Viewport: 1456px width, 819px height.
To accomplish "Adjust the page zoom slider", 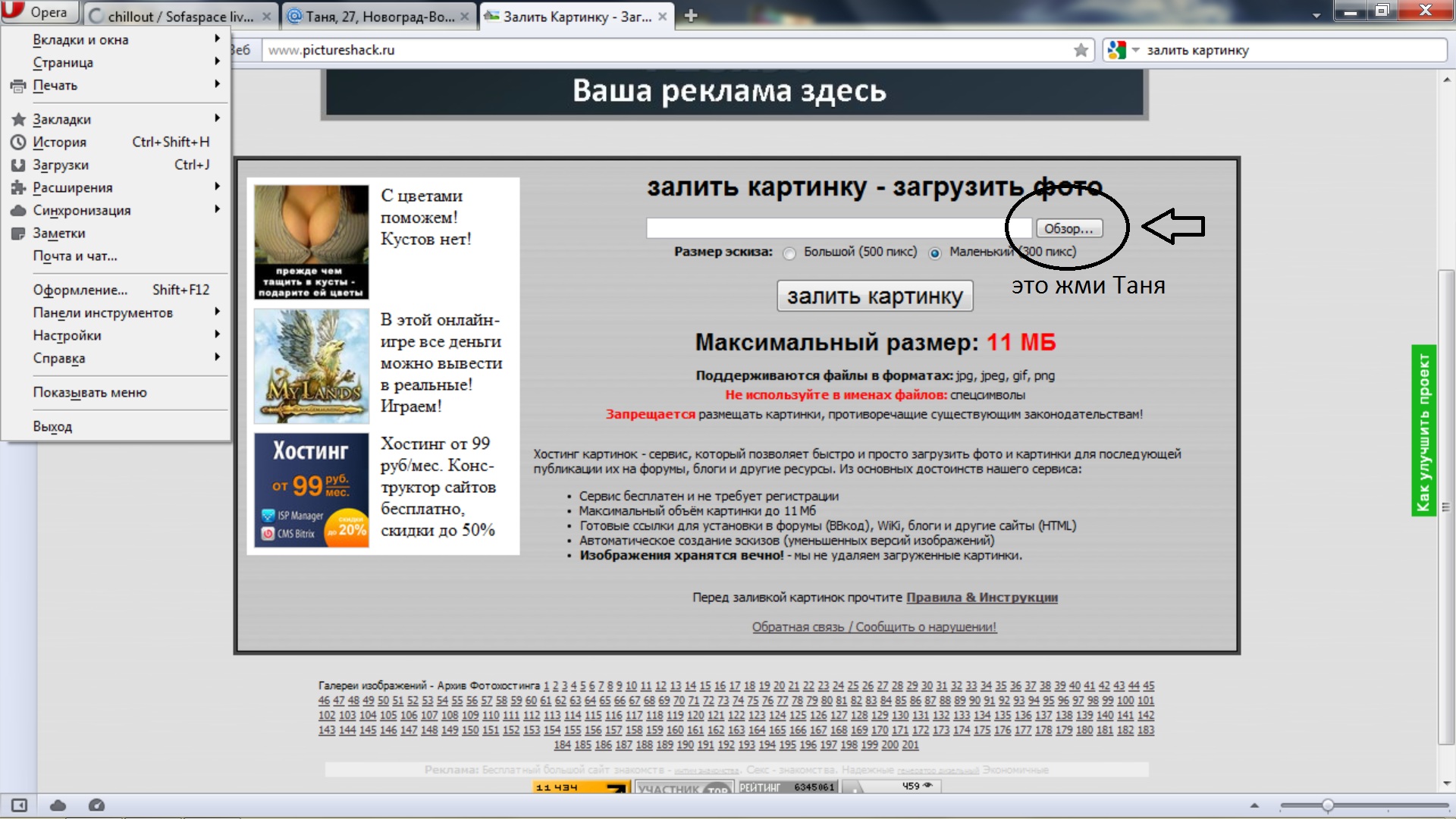I will click(x=1328, y=805).
